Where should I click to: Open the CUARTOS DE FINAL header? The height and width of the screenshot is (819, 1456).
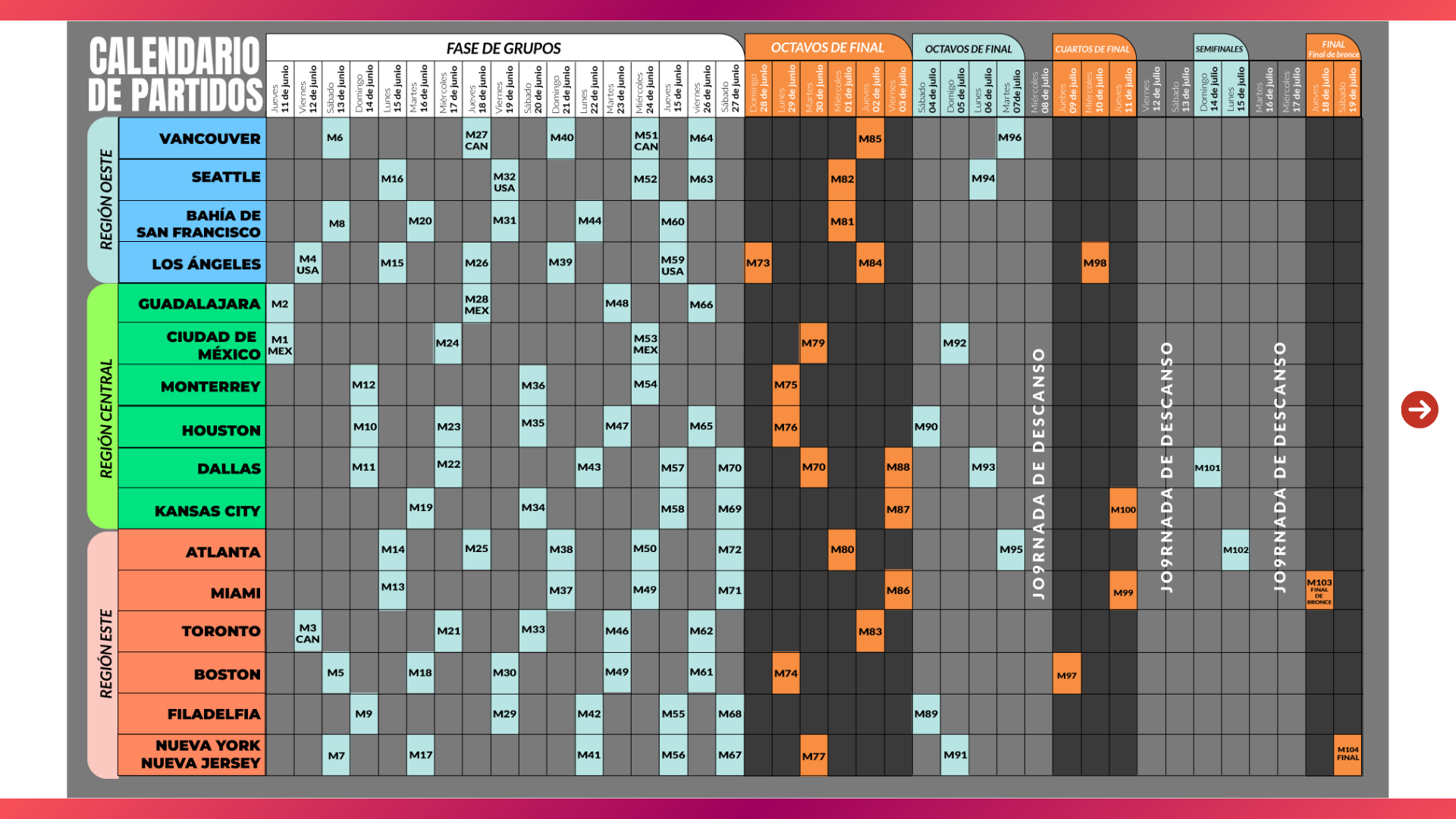coord(1092,49)
